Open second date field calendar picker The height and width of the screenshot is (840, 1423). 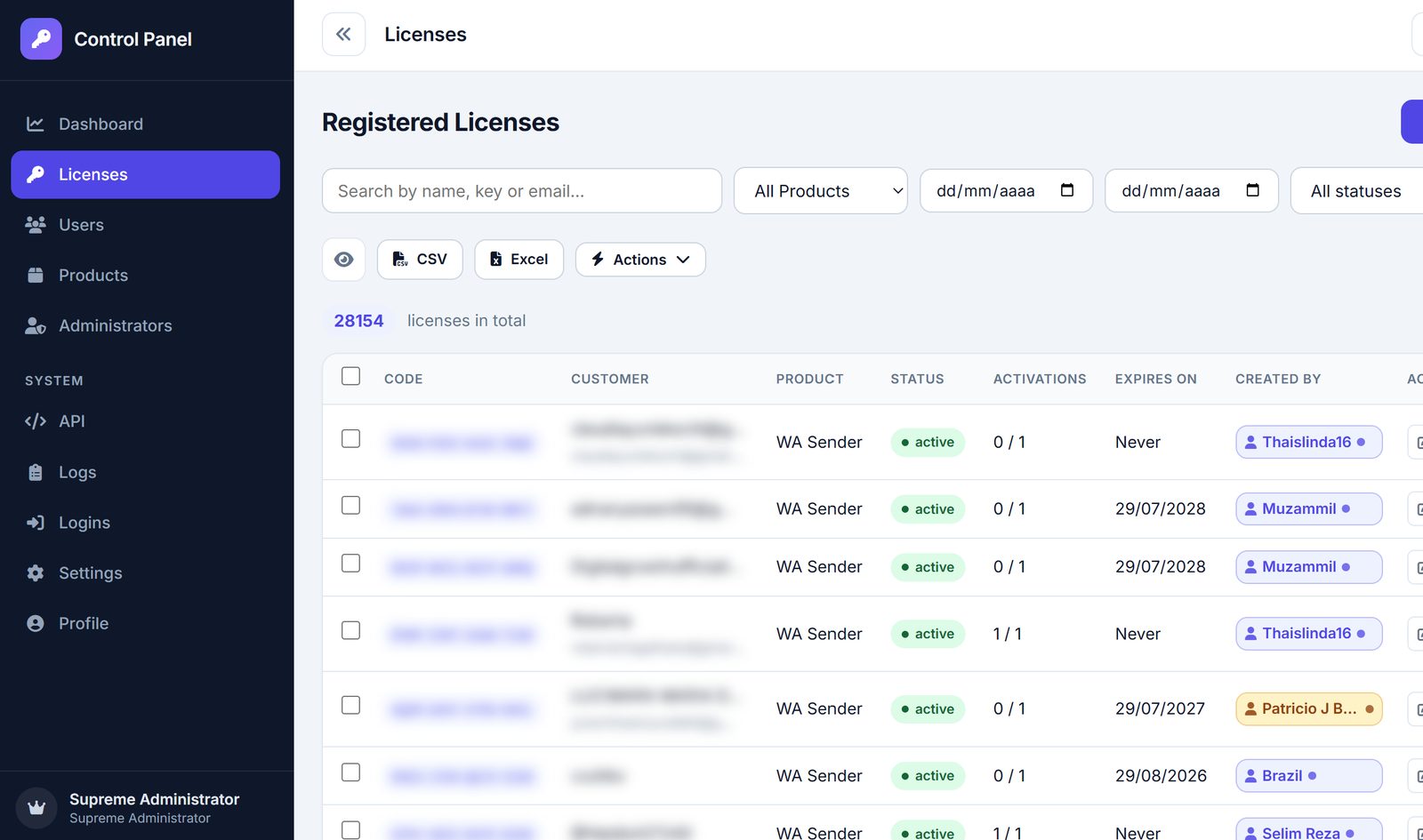pyautogui.click(x=1253, y=190)
